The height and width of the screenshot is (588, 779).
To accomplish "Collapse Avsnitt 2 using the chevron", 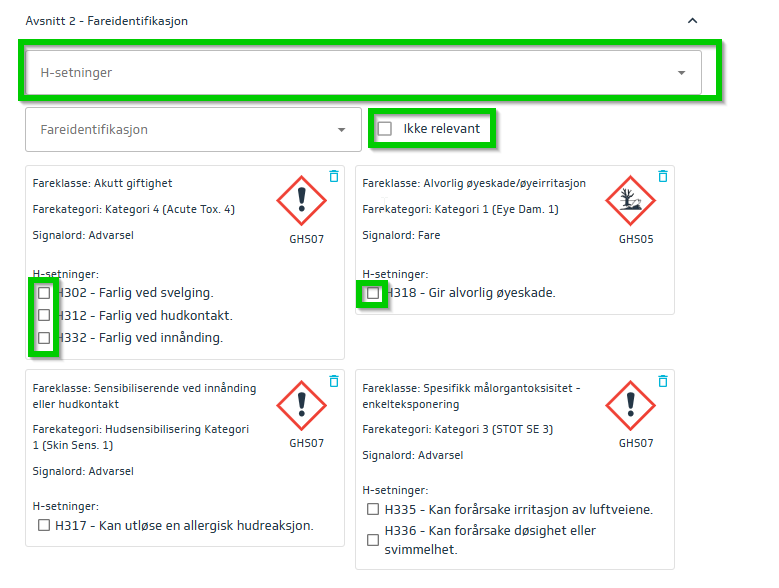I will (692, 20).
